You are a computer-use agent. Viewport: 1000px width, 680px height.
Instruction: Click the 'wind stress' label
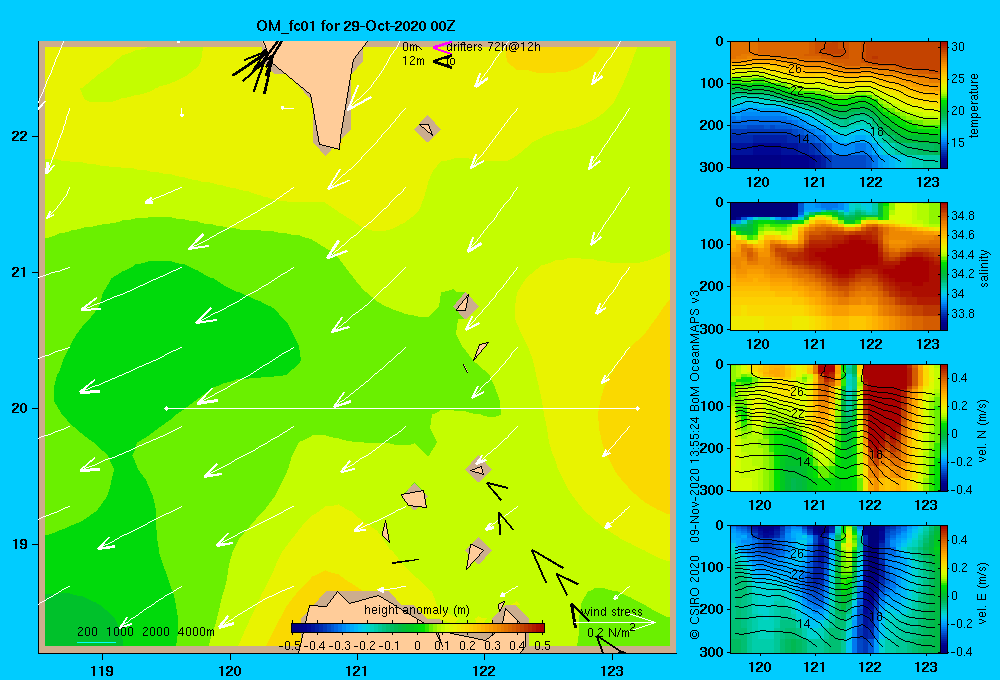[612, 612]
